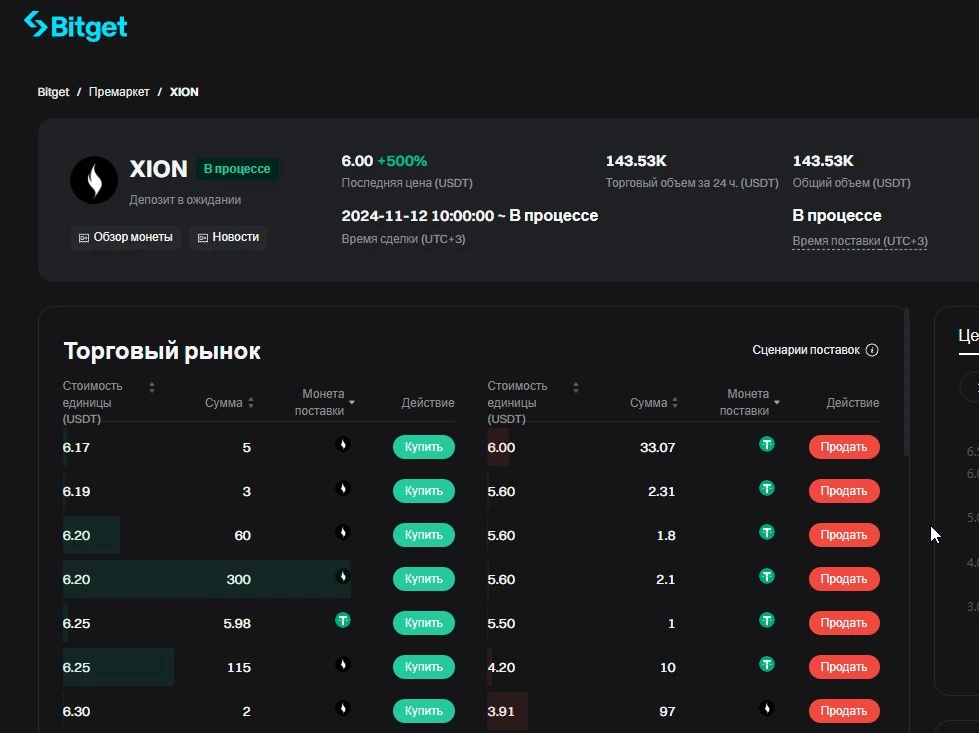Click the Bitget logo
The height and width of the screenshot is (733, 979).
pyautogui.click(x=76, y=26)
